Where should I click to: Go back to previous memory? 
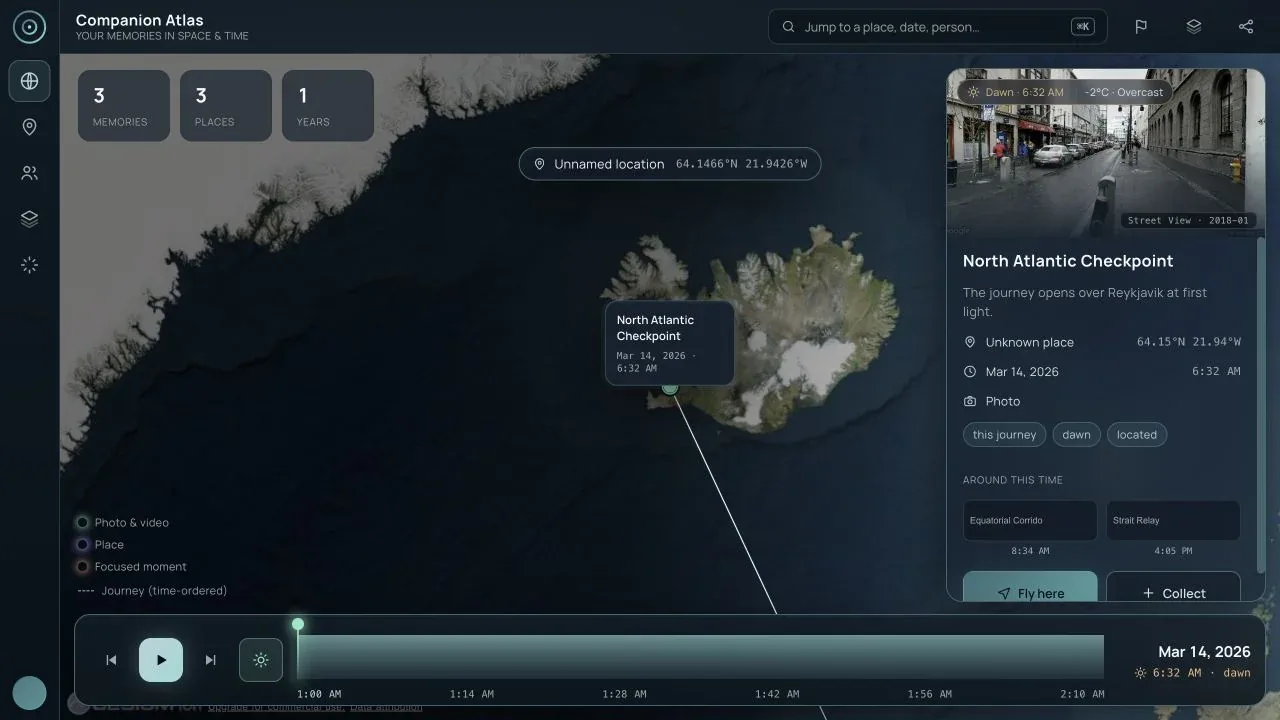pos(111,660)
